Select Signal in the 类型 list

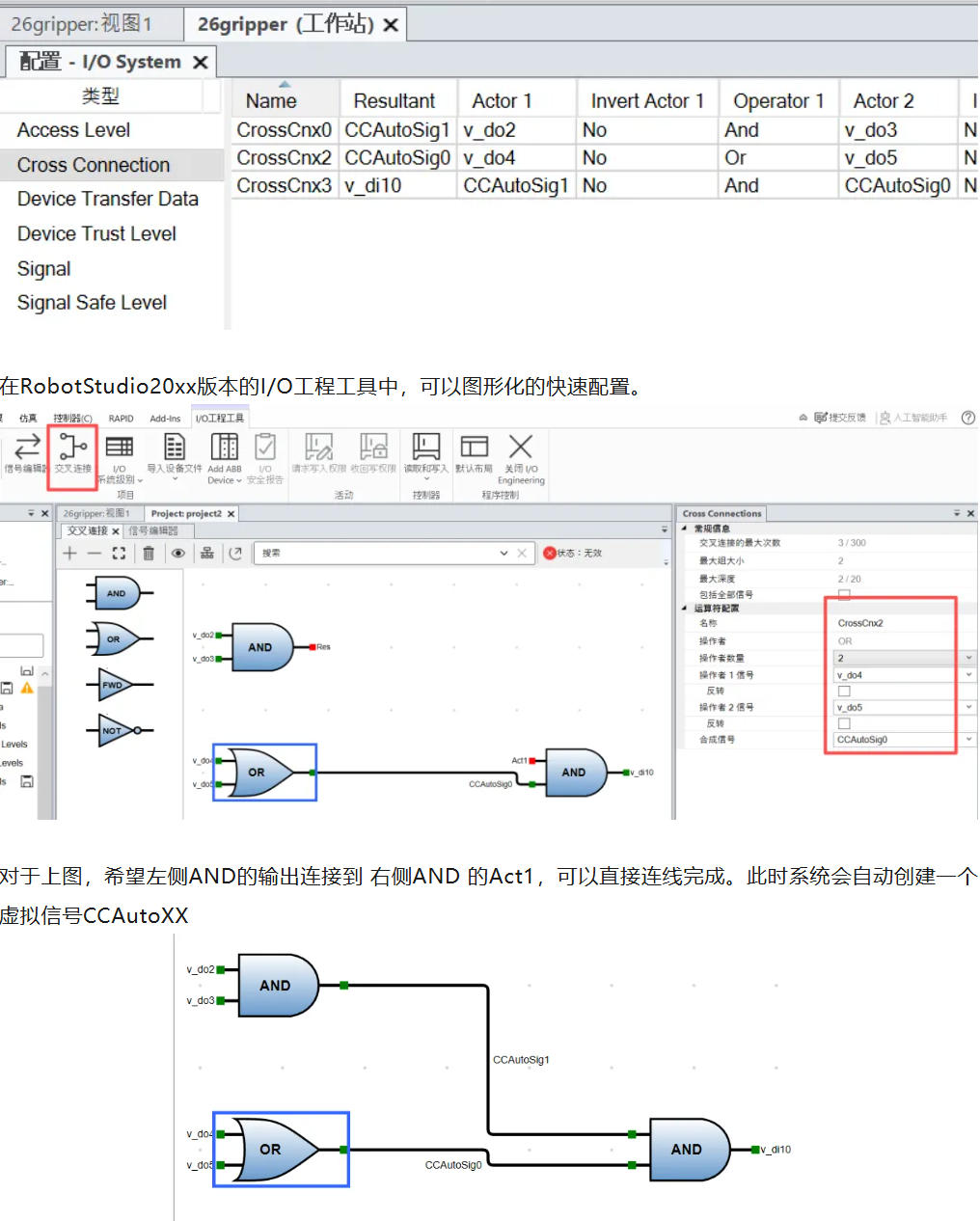pos(44,269)
